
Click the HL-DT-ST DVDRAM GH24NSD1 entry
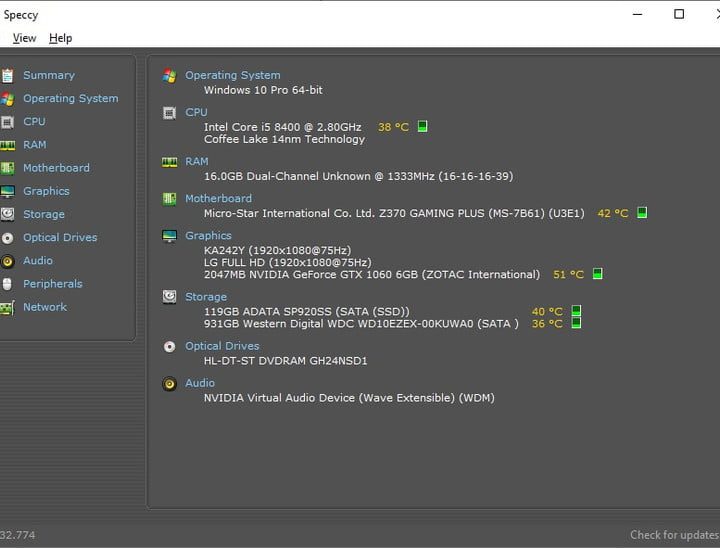[x=286, y=361]
